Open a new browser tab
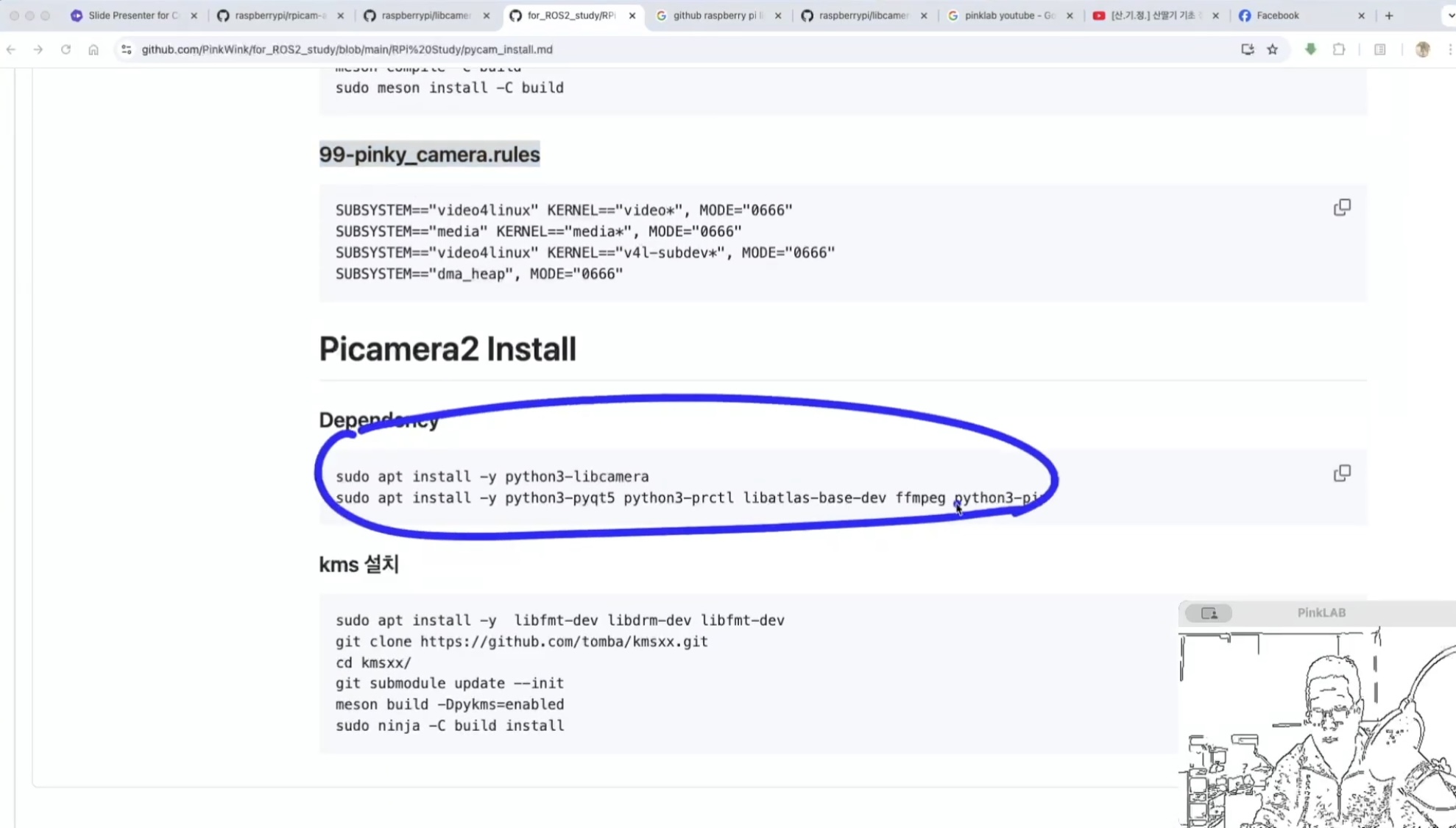Viewport: 1456px width, 828px height. [x=1389, y=15]
